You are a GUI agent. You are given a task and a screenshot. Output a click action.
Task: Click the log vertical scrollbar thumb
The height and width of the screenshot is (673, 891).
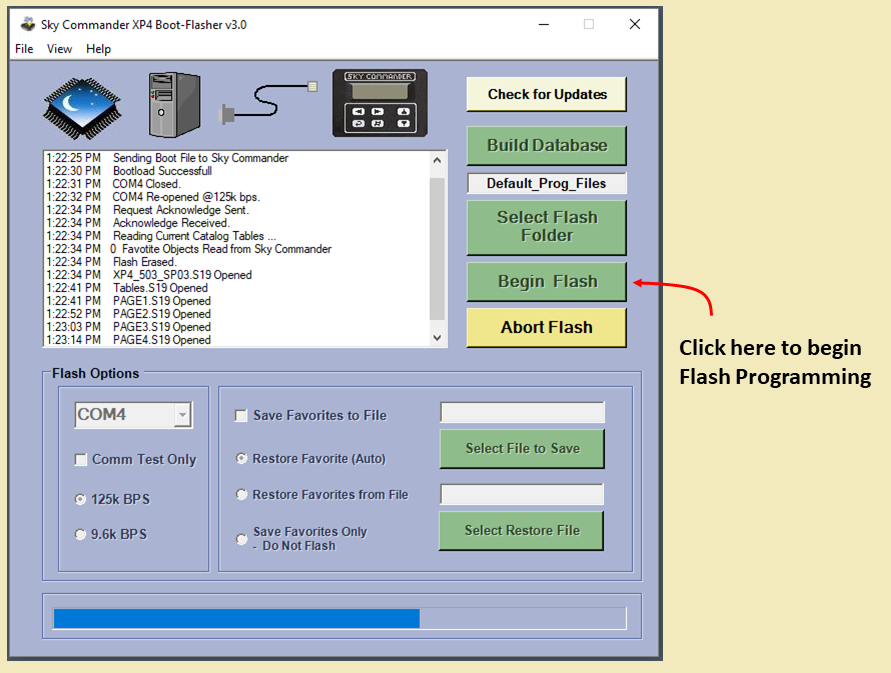click(x=437, y=249)
